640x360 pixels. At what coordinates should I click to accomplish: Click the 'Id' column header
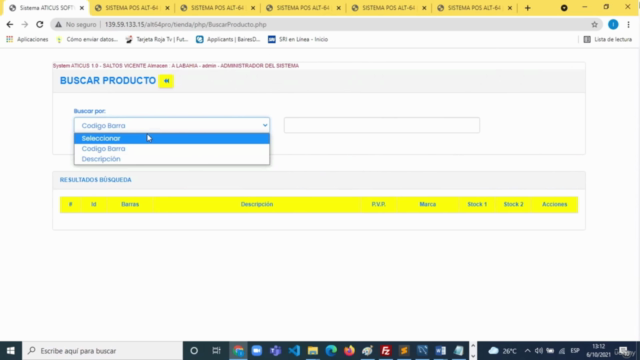pos(93,204)
